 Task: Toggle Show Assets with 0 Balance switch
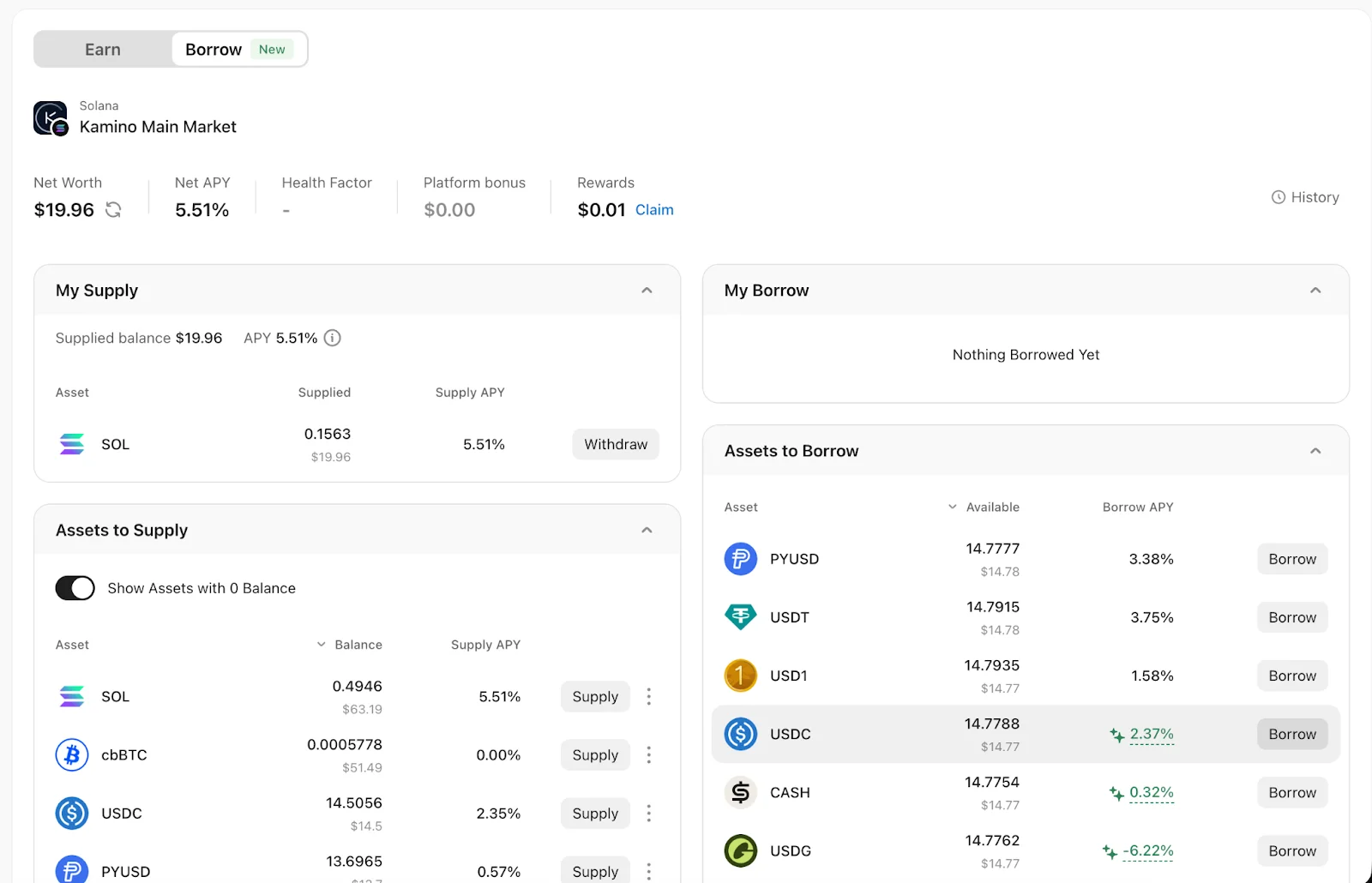coord(75,588)
